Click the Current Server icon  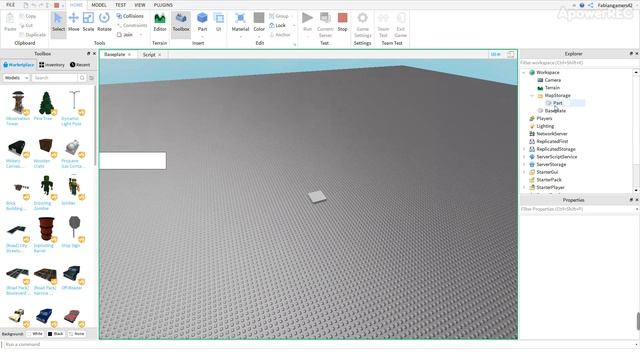325,24
